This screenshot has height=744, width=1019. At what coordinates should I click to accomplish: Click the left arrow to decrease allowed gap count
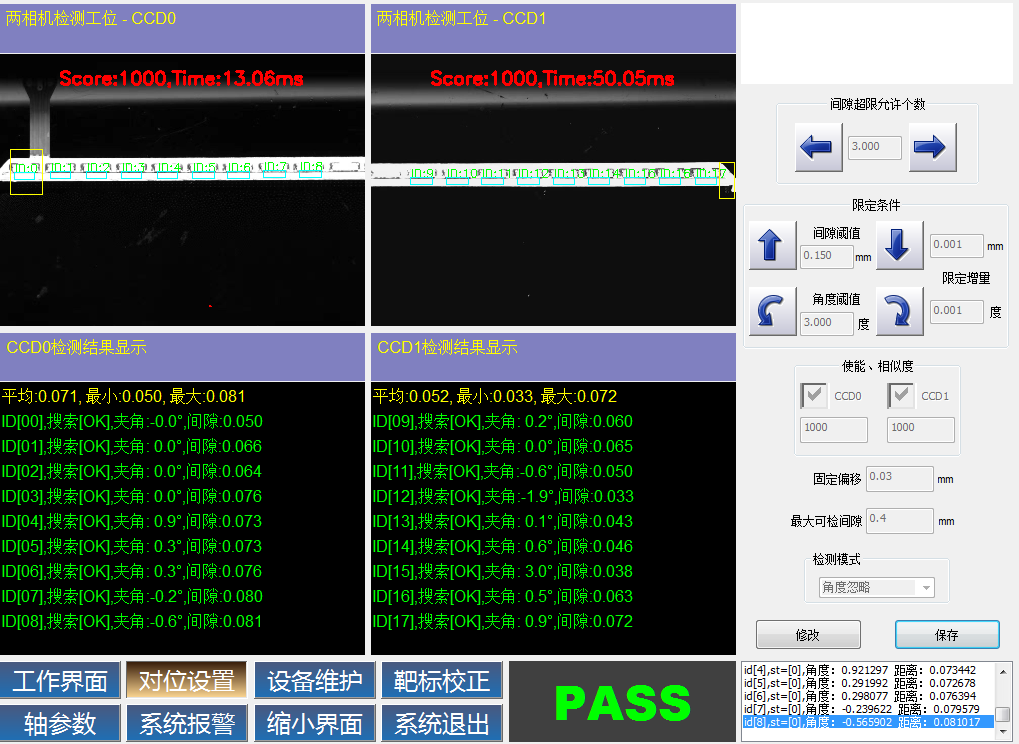816,146
